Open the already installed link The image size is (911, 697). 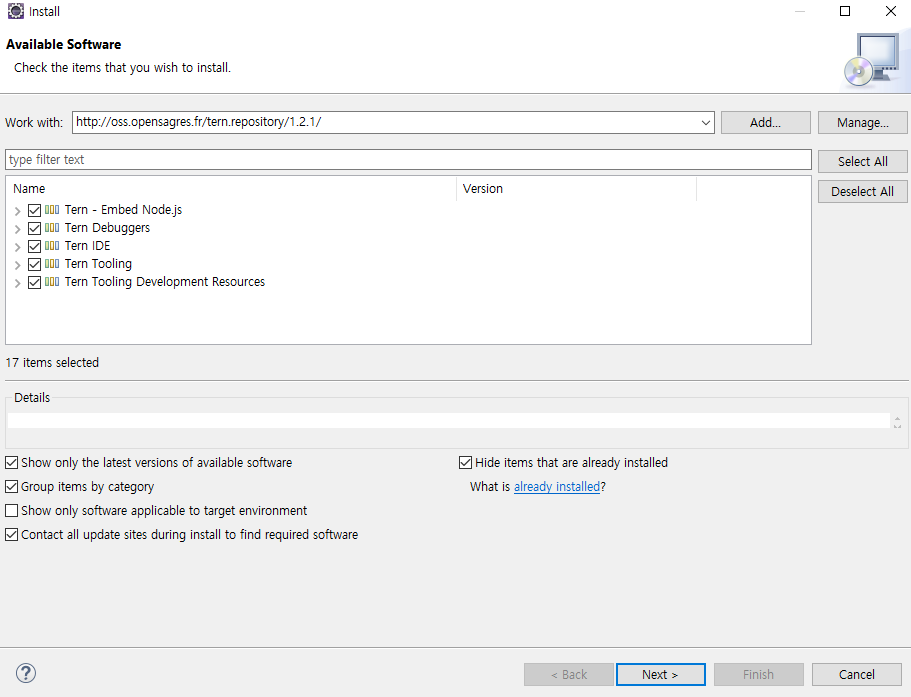(557, 487)
